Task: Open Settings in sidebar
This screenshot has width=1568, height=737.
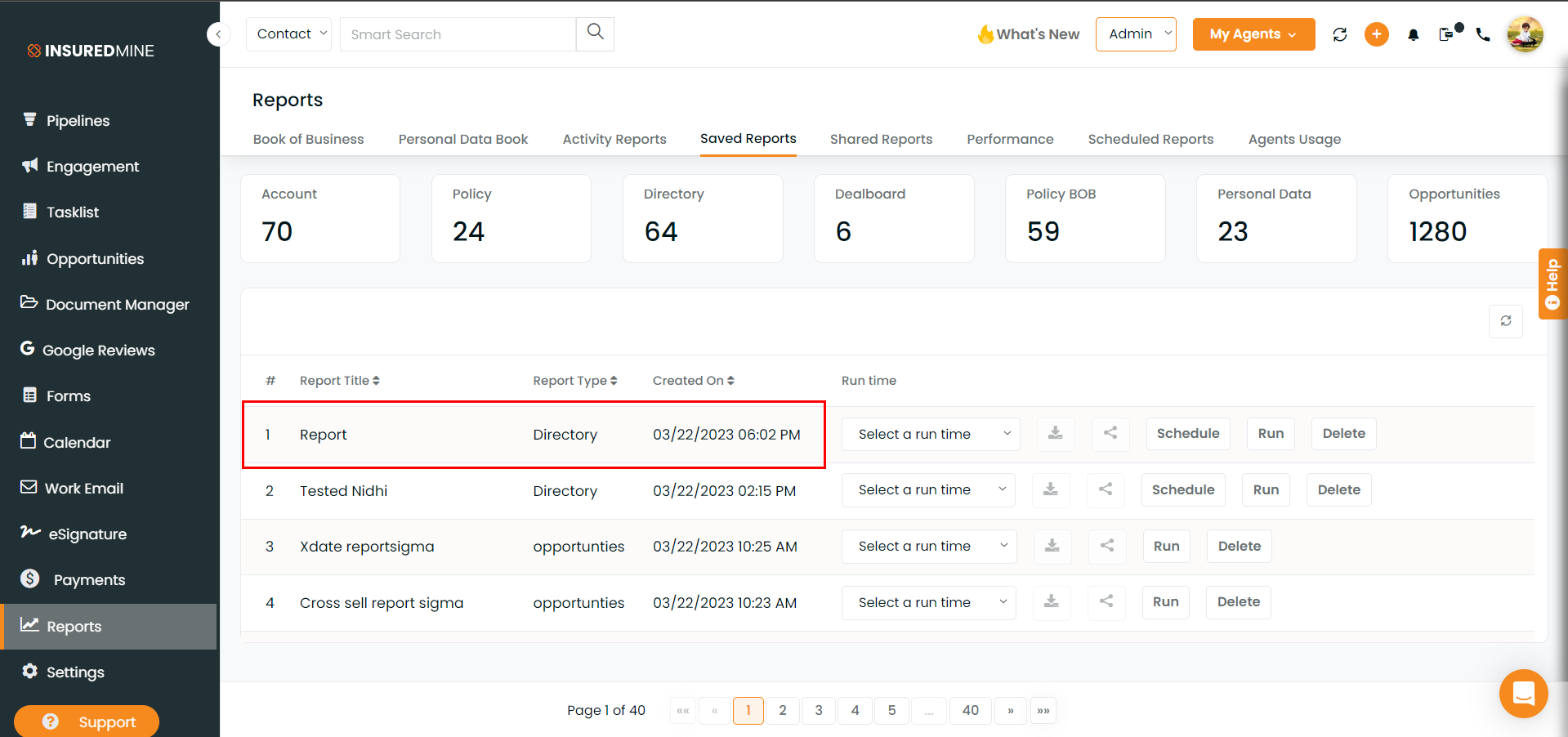Action: click(x=75, y=672)
